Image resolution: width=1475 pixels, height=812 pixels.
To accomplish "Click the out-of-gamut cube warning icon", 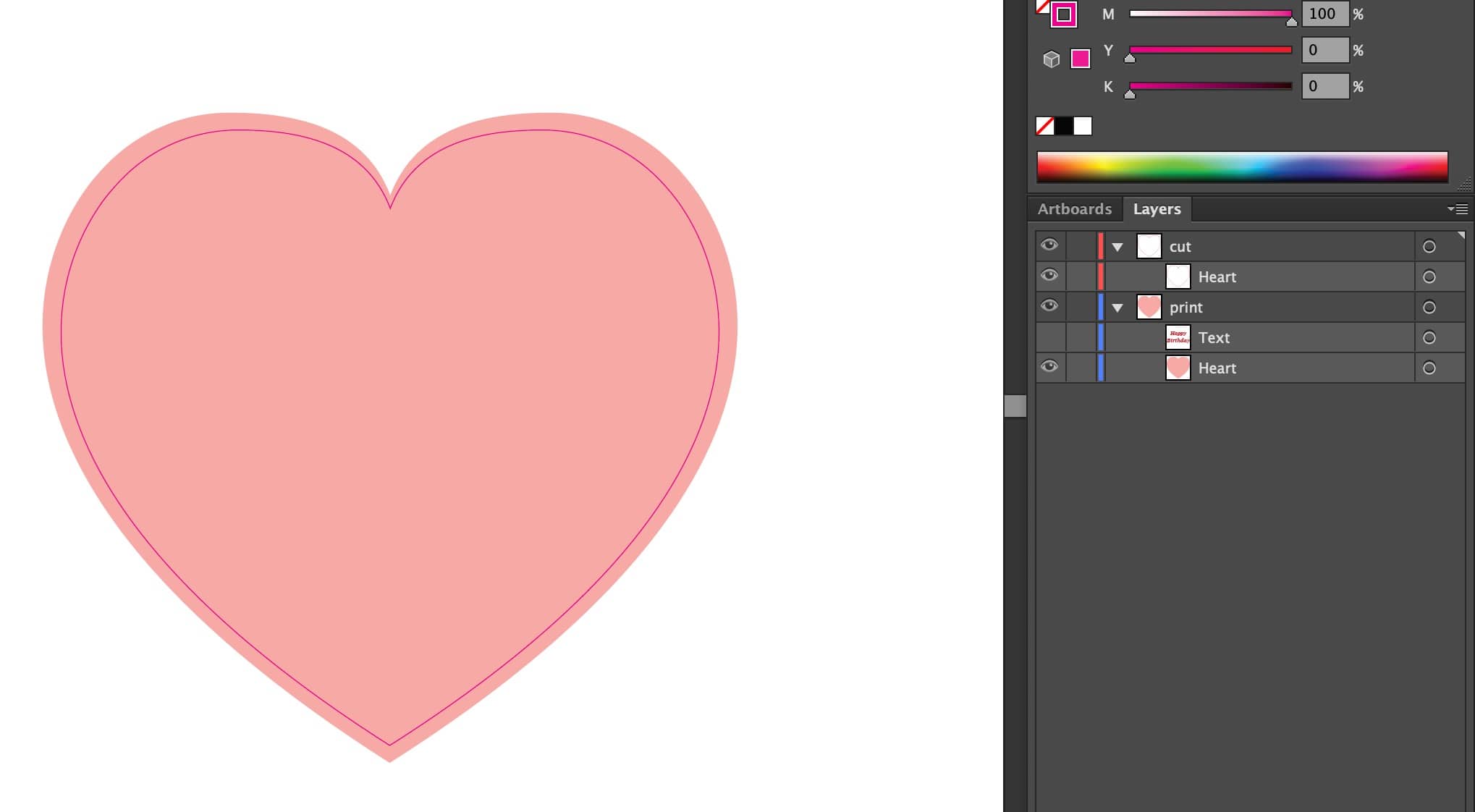I will (1051, 59).
